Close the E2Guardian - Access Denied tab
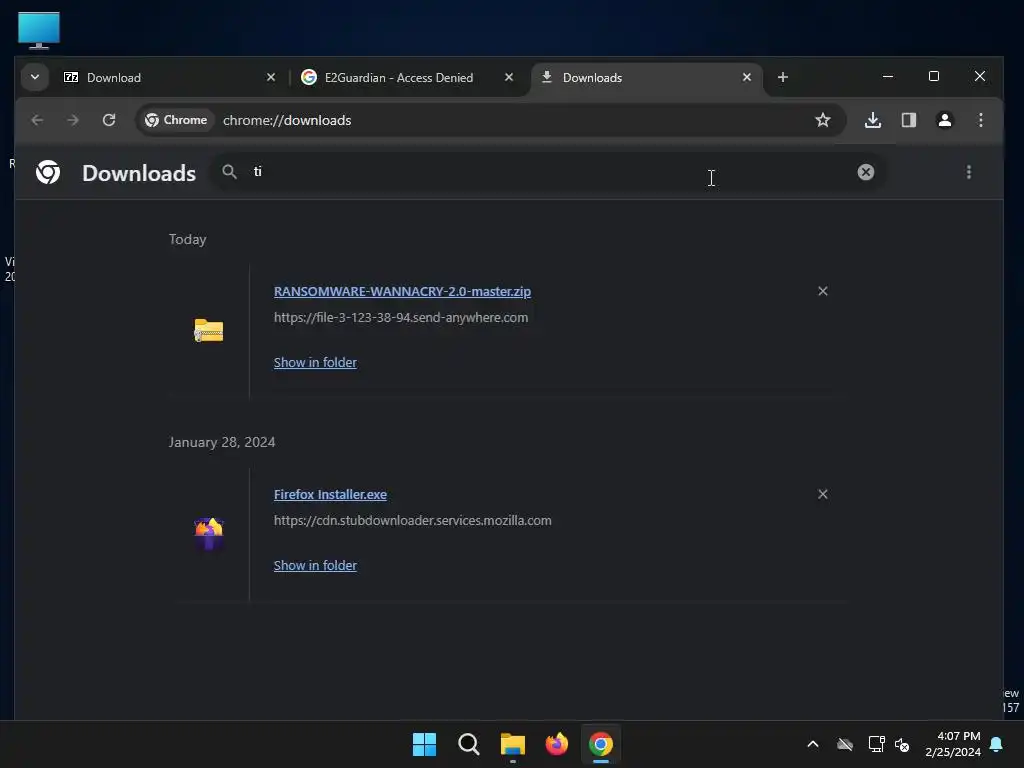This screenshot has width=1024, height=768. click(x=509, y=77)
